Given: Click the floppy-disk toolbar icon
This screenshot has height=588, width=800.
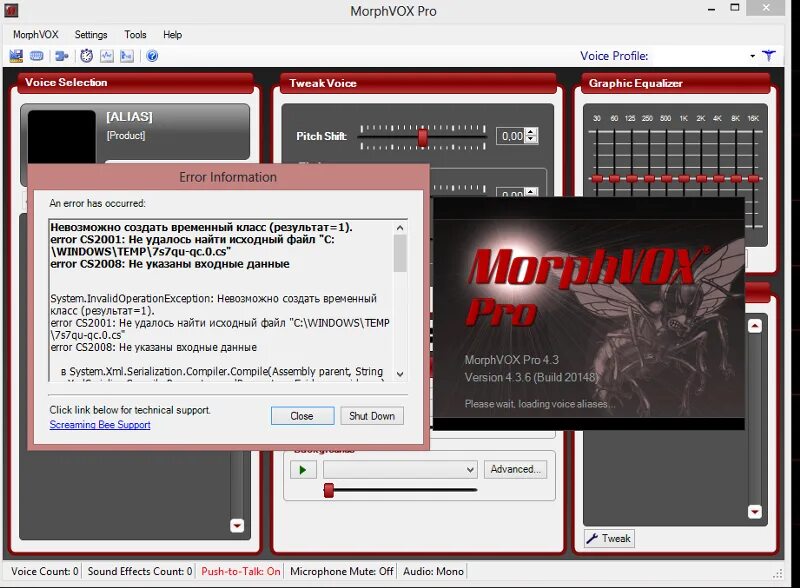Looking at the screenshot, I should tap(16, 56).
